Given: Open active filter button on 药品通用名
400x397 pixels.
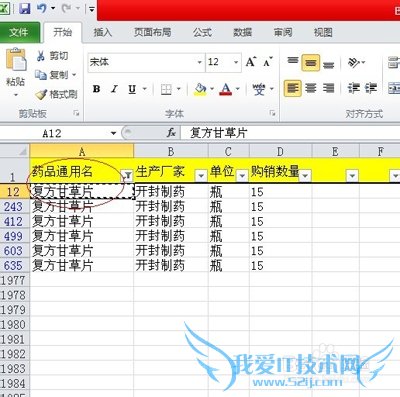Looking at the screenshot, I should 127,175.
